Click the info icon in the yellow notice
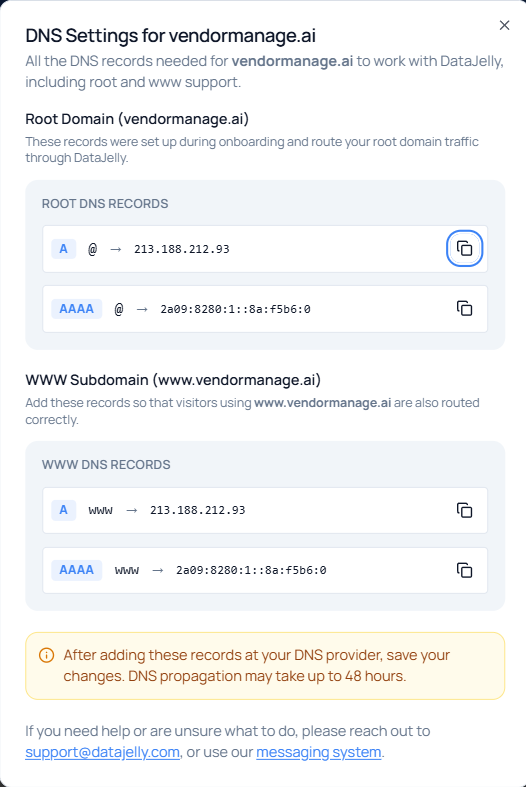 [46, 655]
